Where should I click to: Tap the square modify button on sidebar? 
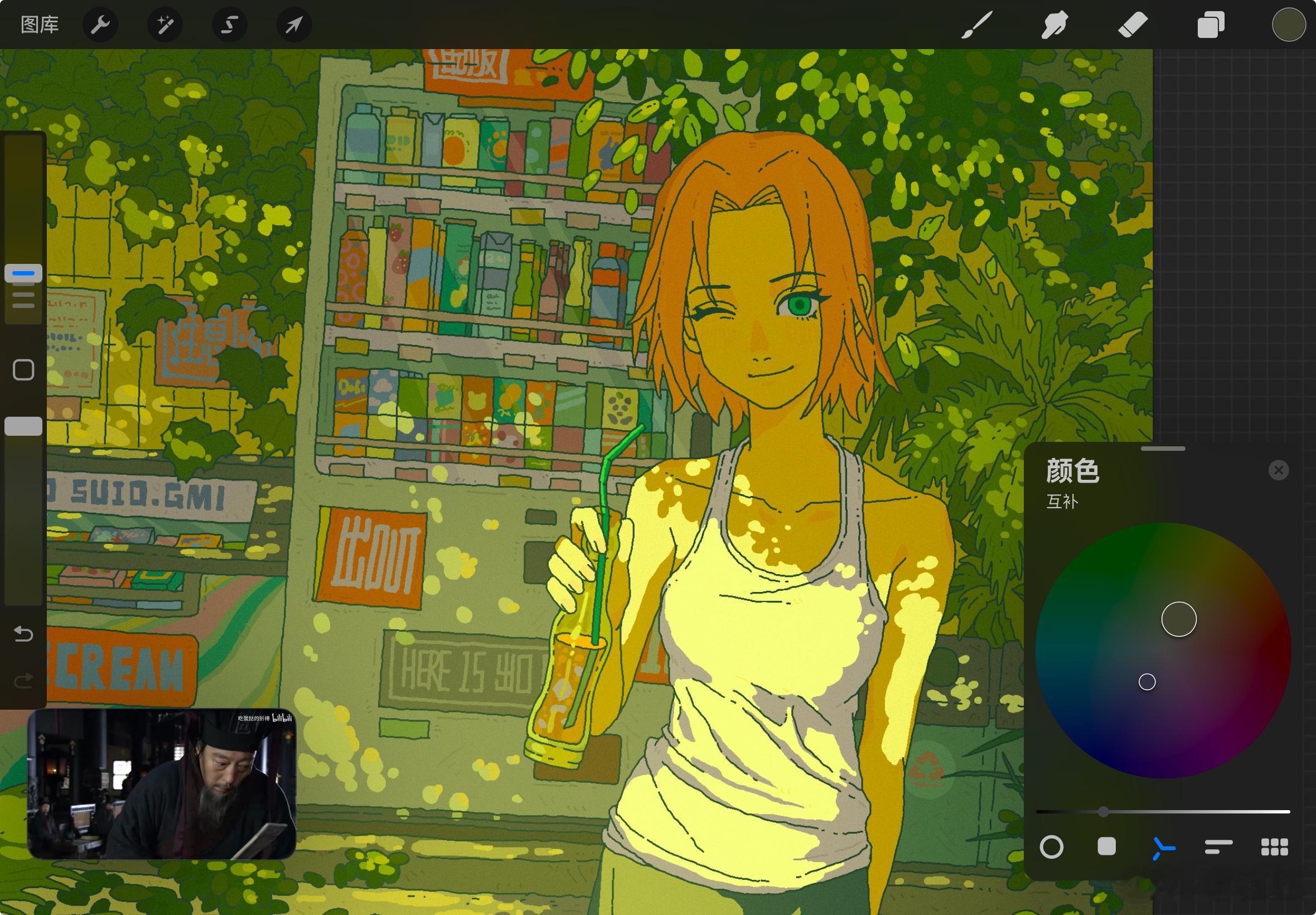coord(23,370)
